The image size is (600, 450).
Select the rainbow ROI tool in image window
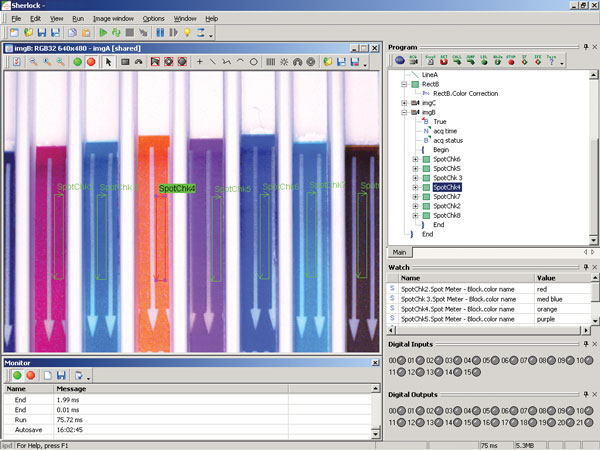pyautogui.click(x=297, y=62)
